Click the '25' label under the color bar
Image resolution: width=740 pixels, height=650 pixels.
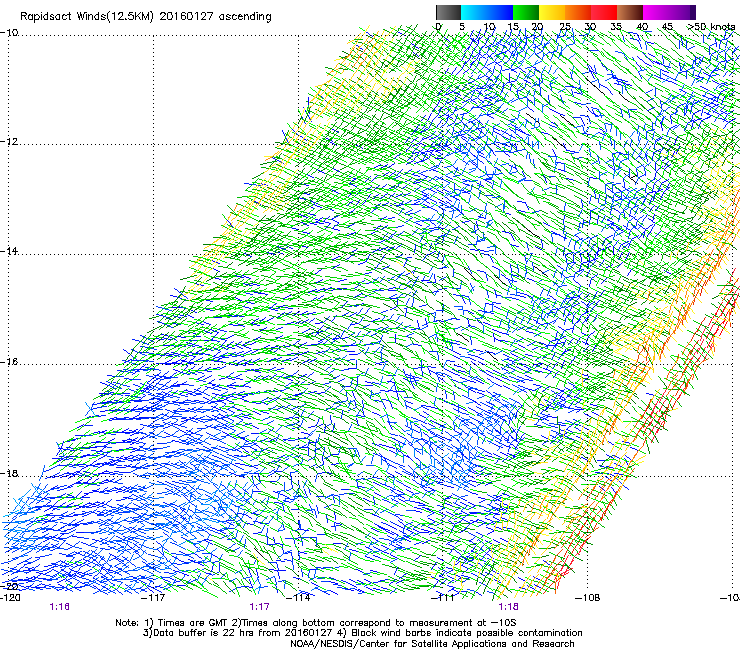[x=565, y=27]
